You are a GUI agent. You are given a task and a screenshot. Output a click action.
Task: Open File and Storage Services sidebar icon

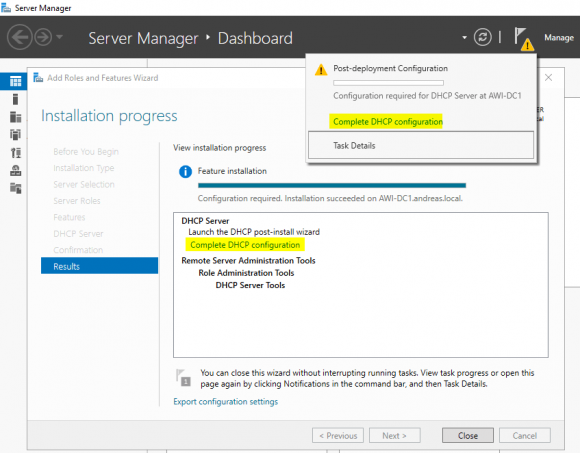click(x=15, y=188)
